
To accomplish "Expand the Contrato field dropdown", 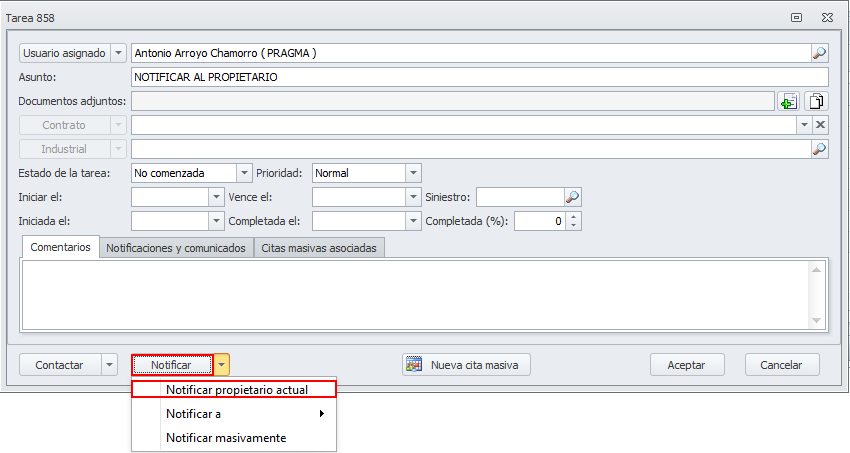I will click(x=804, y=125).
